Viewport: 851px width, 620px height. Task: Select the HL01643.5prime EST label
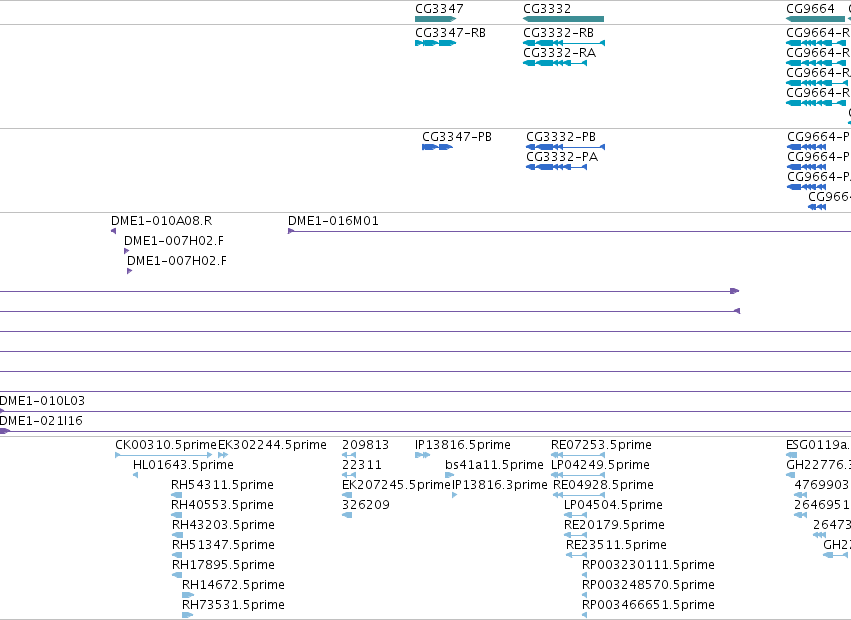point(183,465)
